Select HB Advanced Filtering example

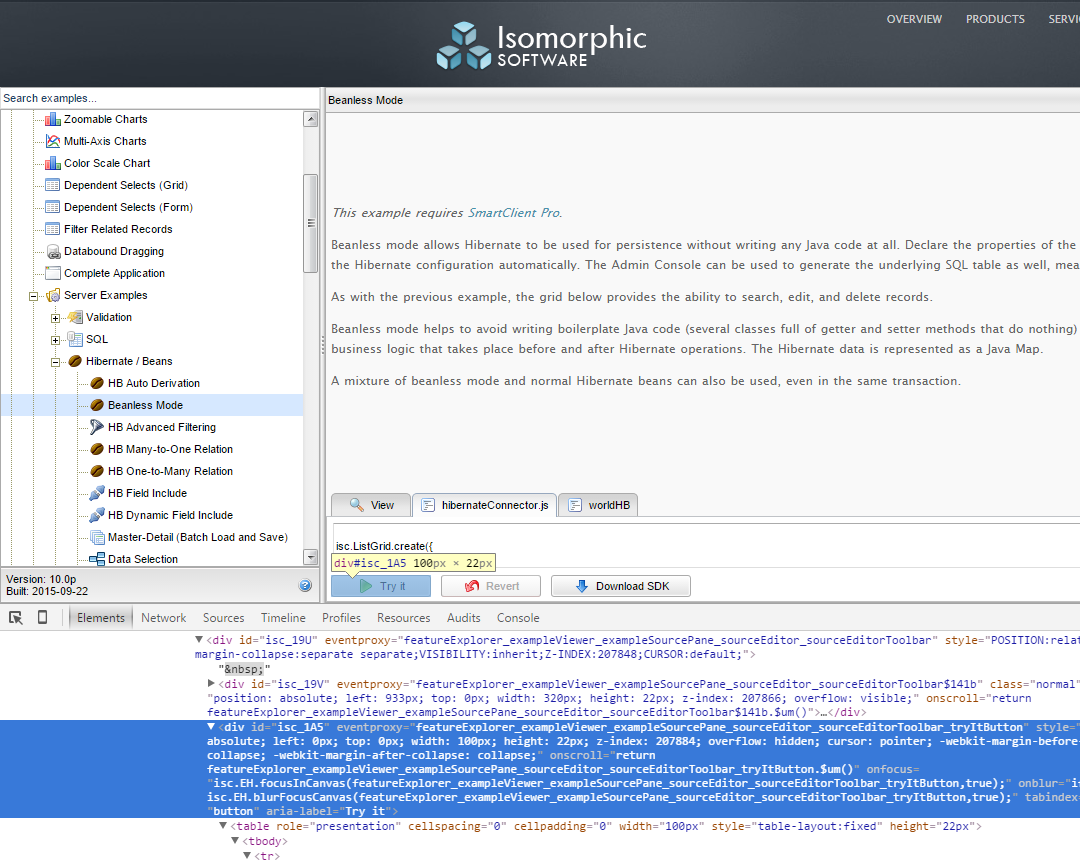pos(162,427)
